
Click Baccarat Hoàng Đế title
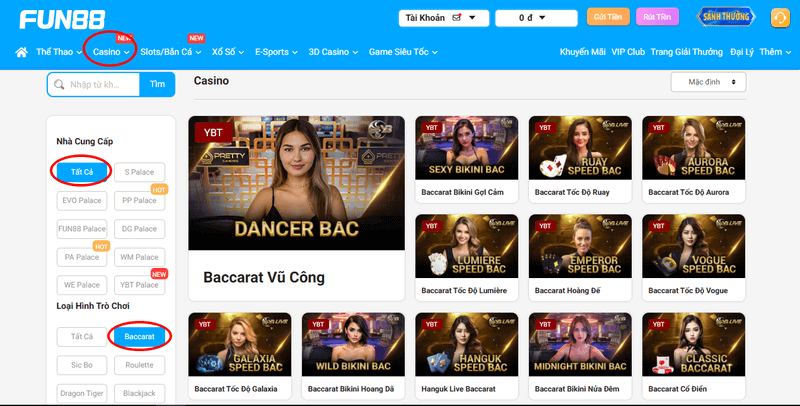567,291
